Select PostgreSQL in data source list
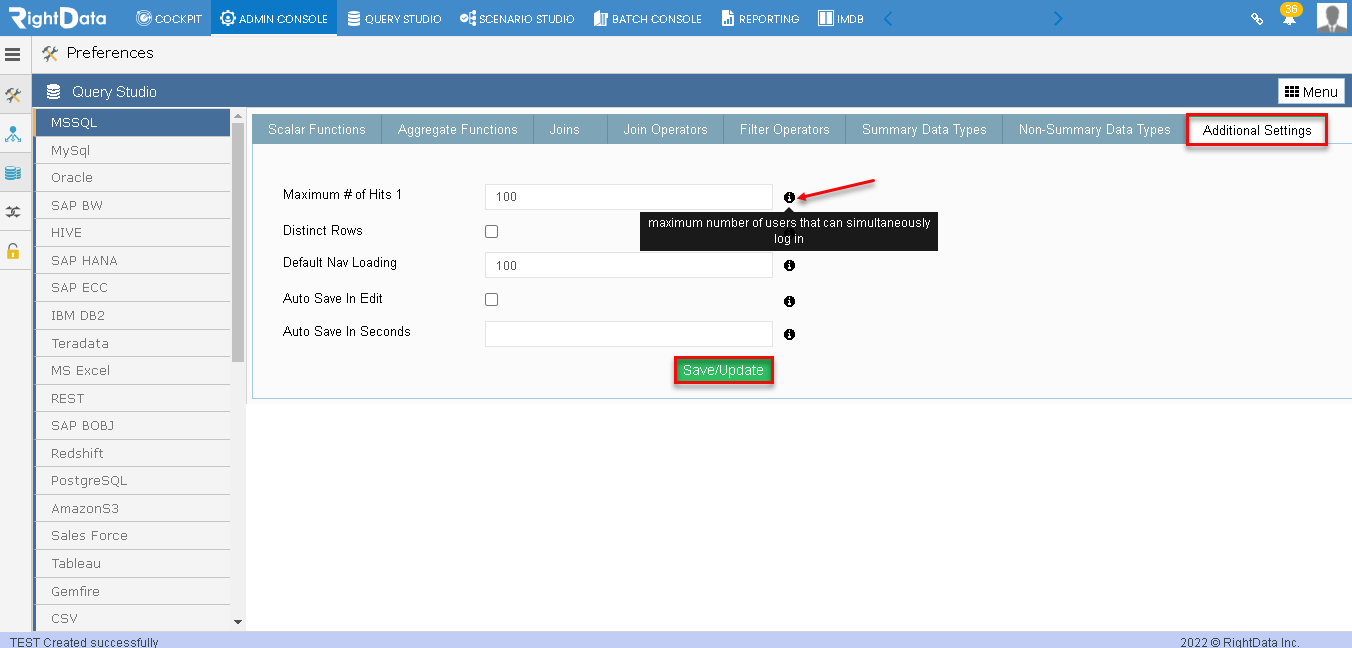The width and height of the screenshot is (1352, 648). (x=132, y=480)
